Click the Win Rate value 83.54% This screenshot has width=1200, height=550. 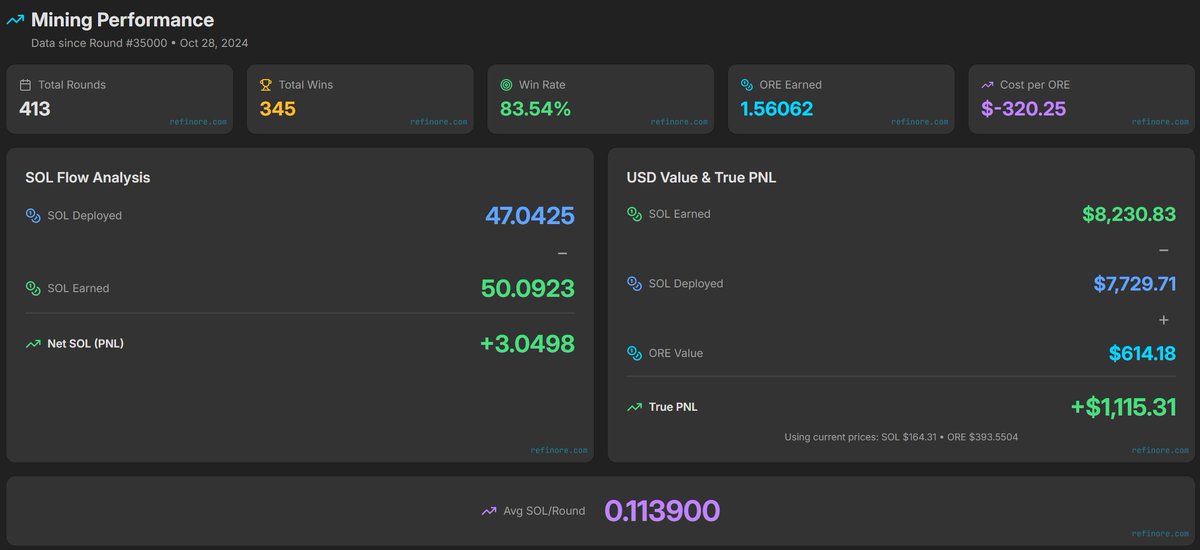click(536, 108)
